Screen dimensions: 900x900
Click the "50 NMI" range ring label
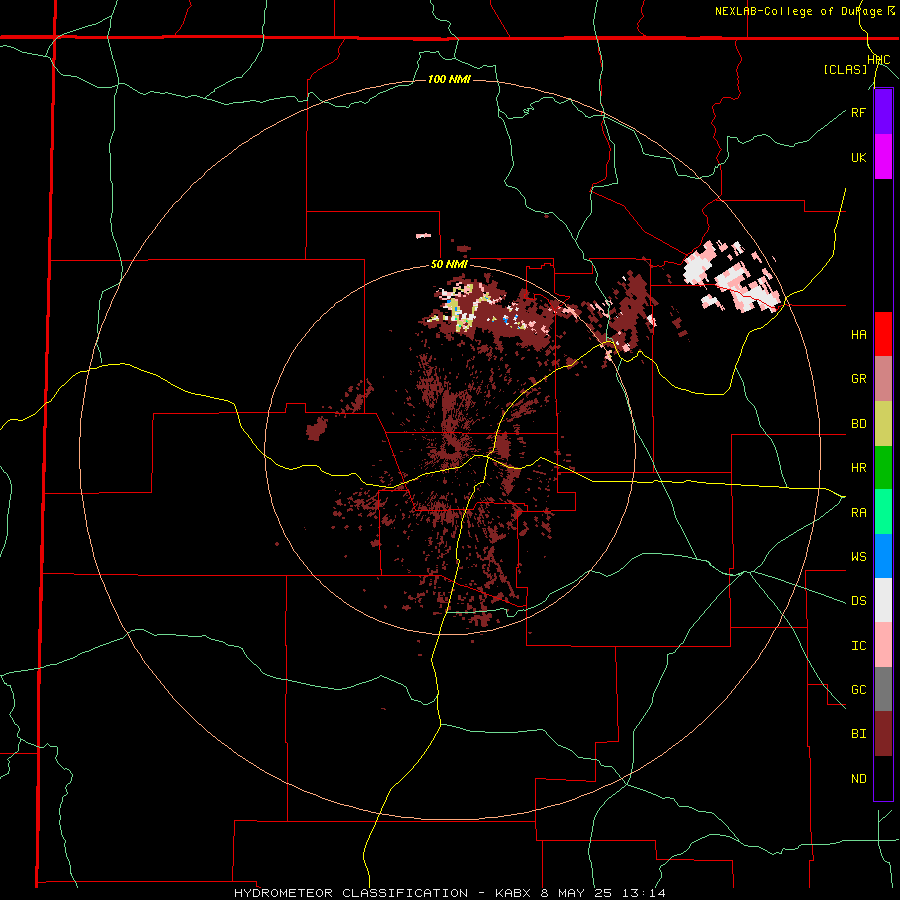pyautogui.click(x=449, y=264)
